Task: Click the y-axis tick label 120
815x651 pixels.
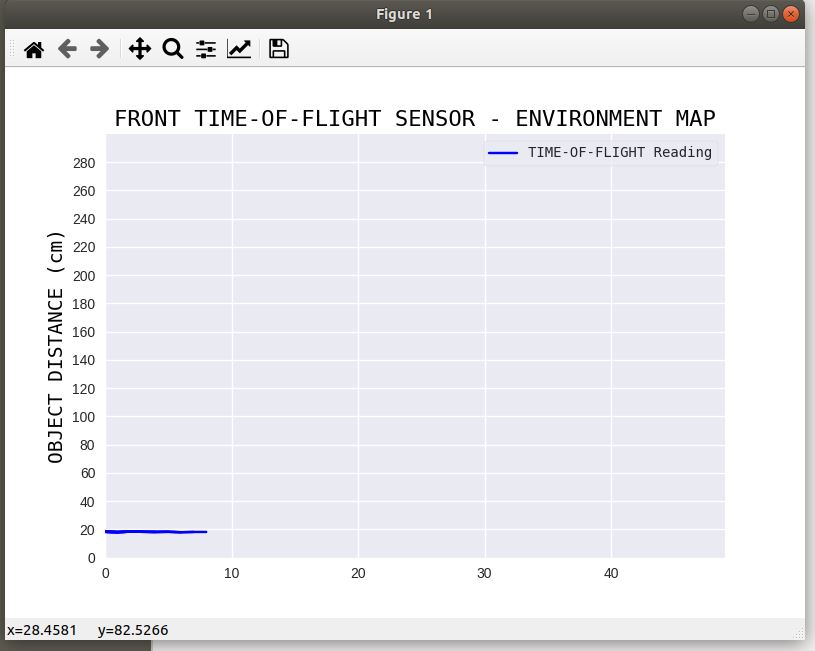Action: [84, 389]
